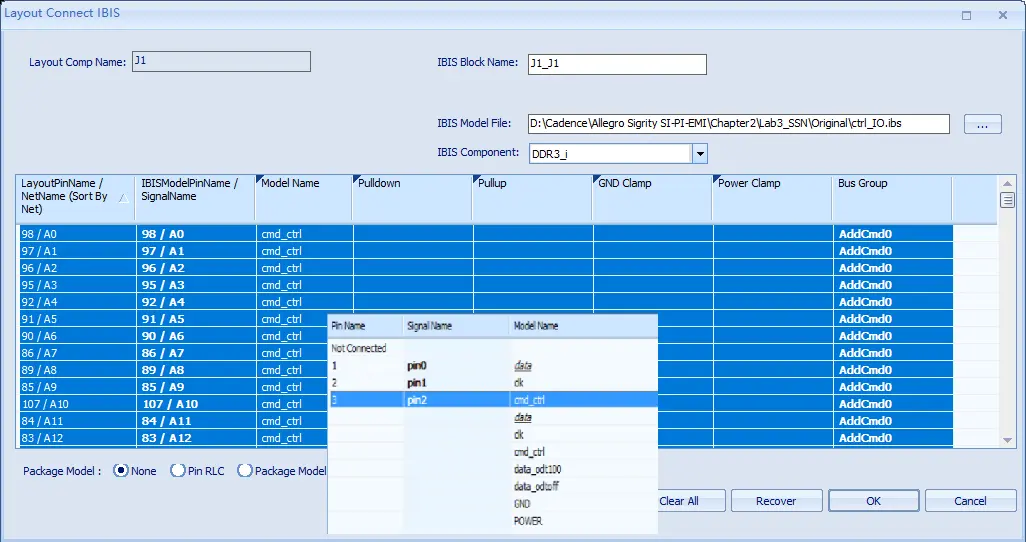Click AddCmd0 bus group in 92 / A4 row
The image size is (1026, 542).
pos(893,302)
